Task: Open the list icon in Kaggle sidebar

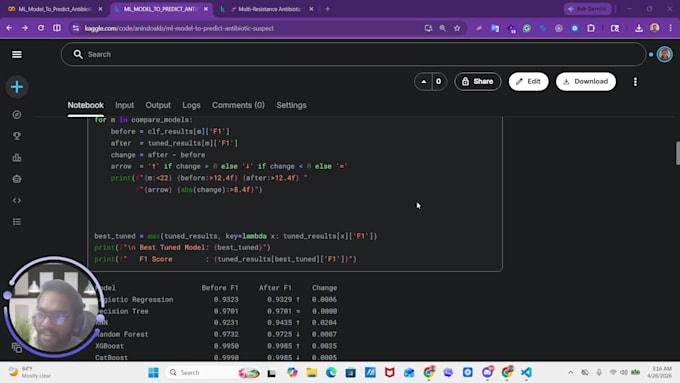Action: (x=17, y=222)
